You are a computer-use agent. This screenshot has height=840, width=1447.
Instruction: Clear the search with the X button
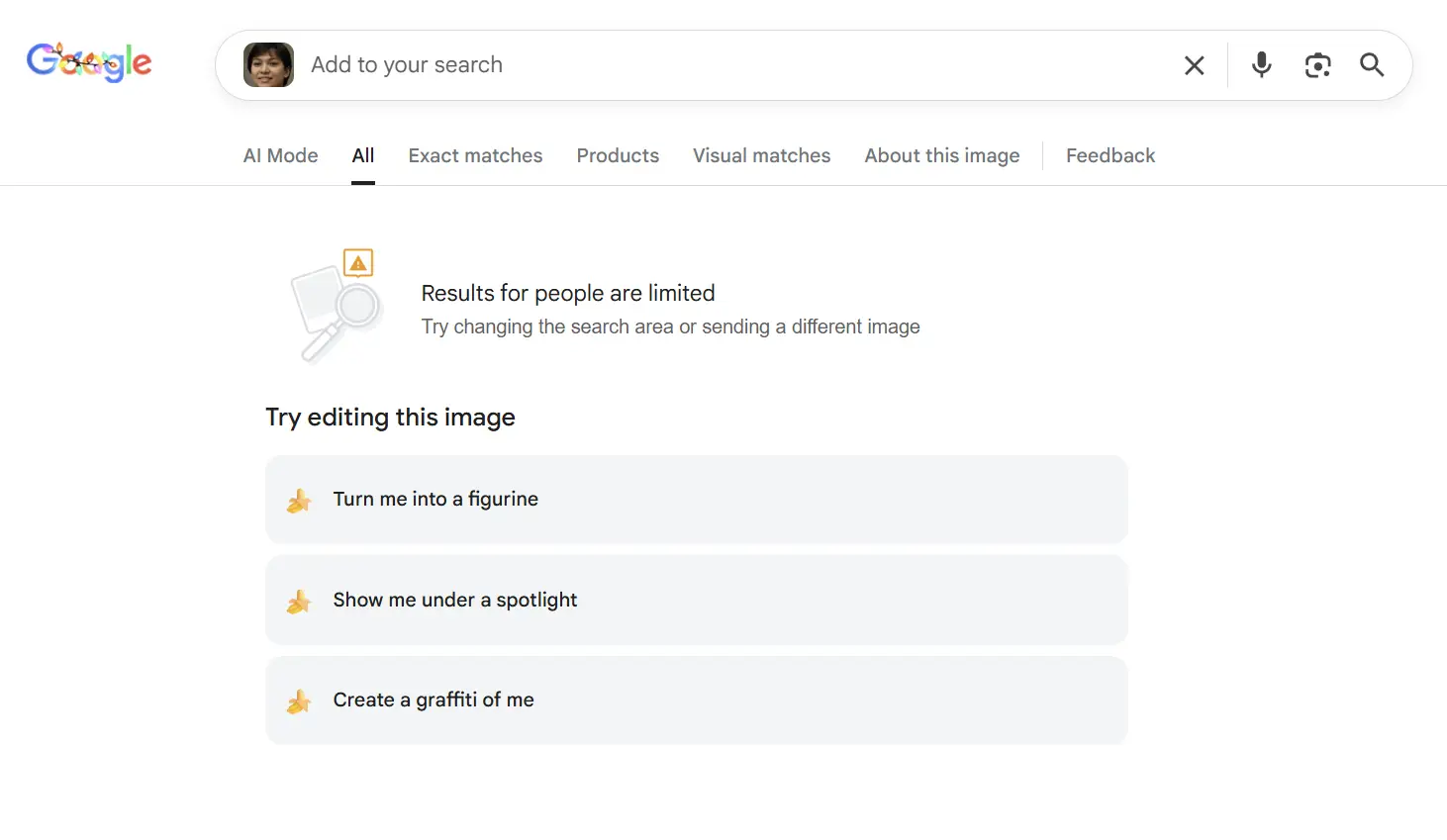pyautogui.click(x=1194, y=65)
